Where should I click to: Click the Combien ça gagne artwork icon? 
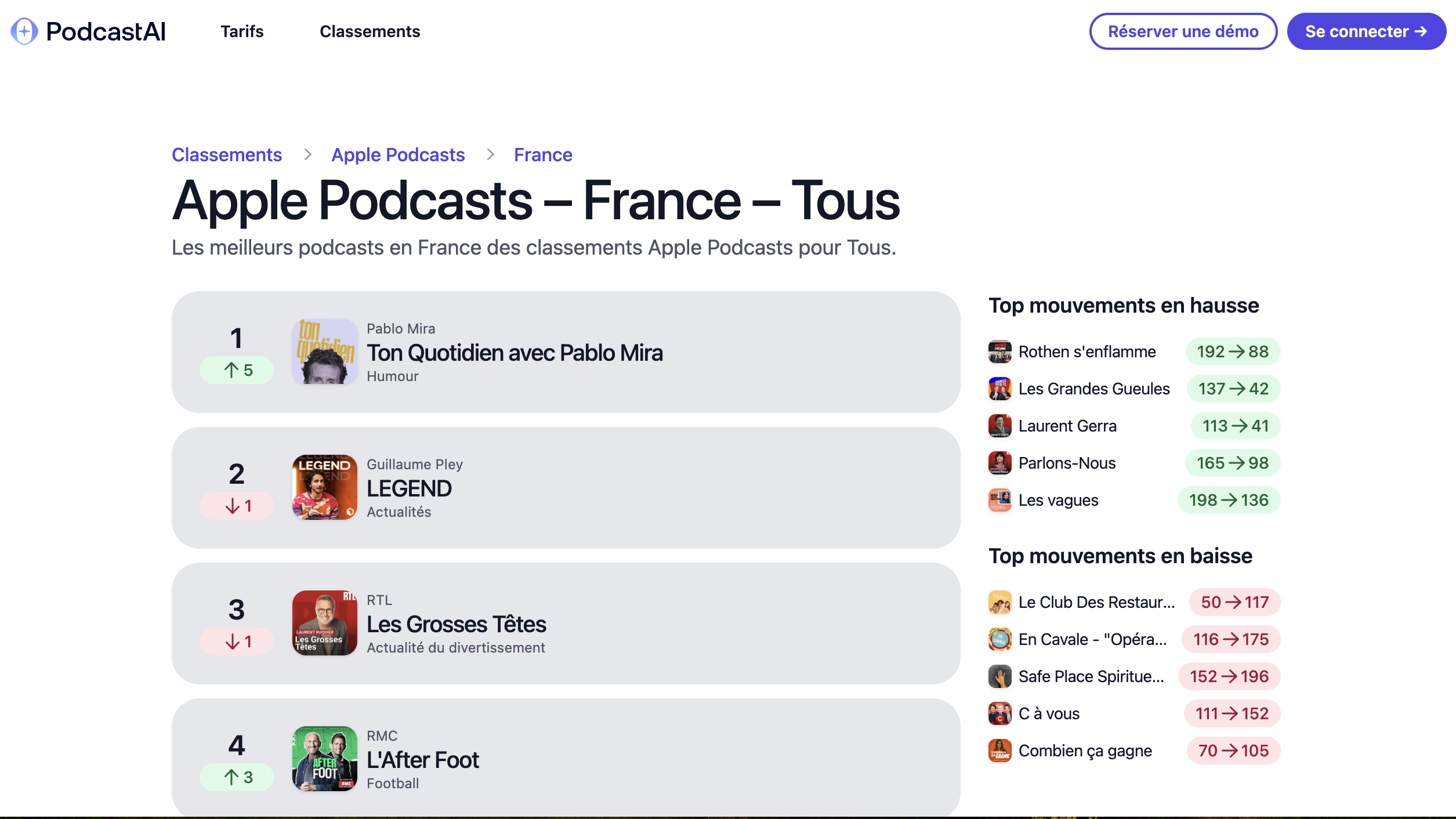click(999, 751)
